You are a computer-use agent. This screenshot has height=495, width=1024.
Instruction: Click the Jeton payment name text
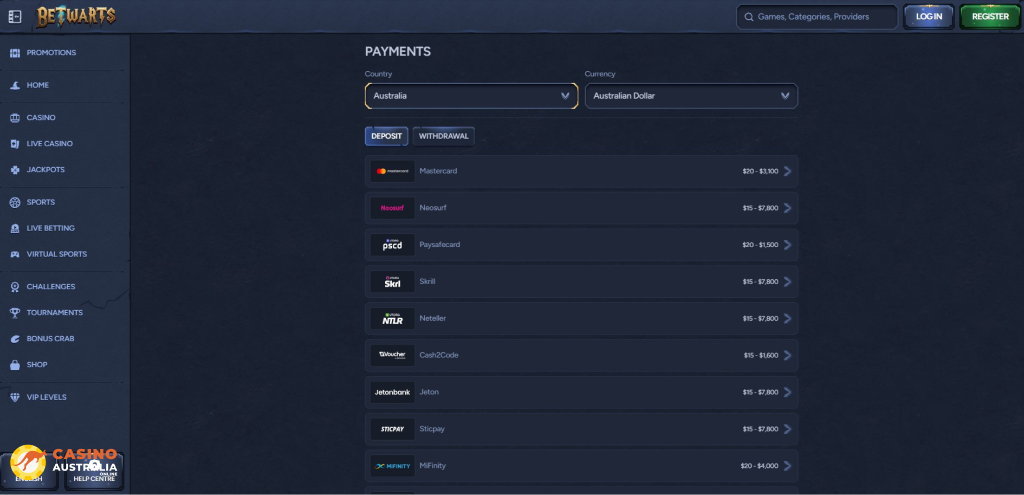coord(429,392)
